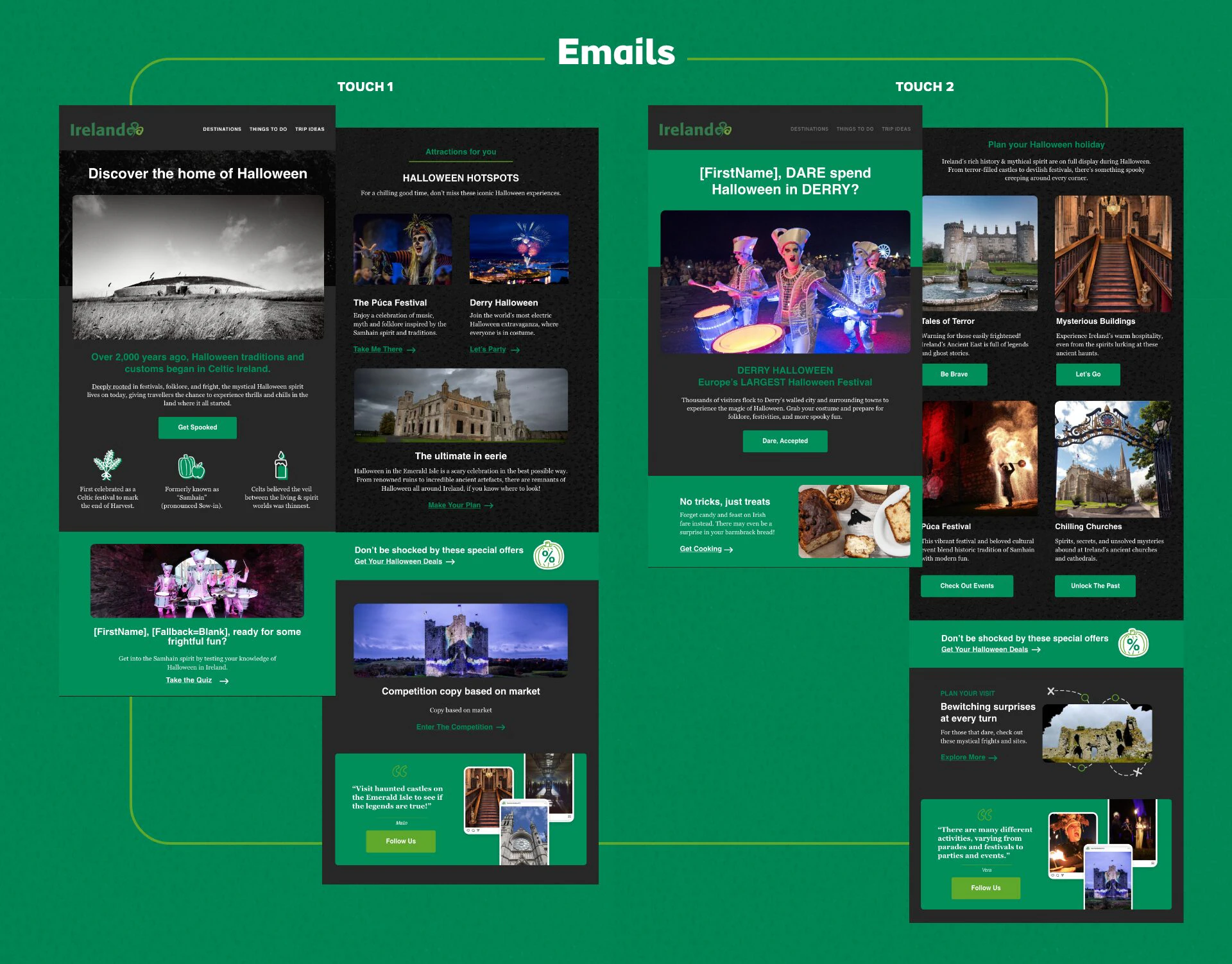
Task: Click the stone ruins image beside 'Bewitching surprises'
Action: click(x=1097, y=734)
